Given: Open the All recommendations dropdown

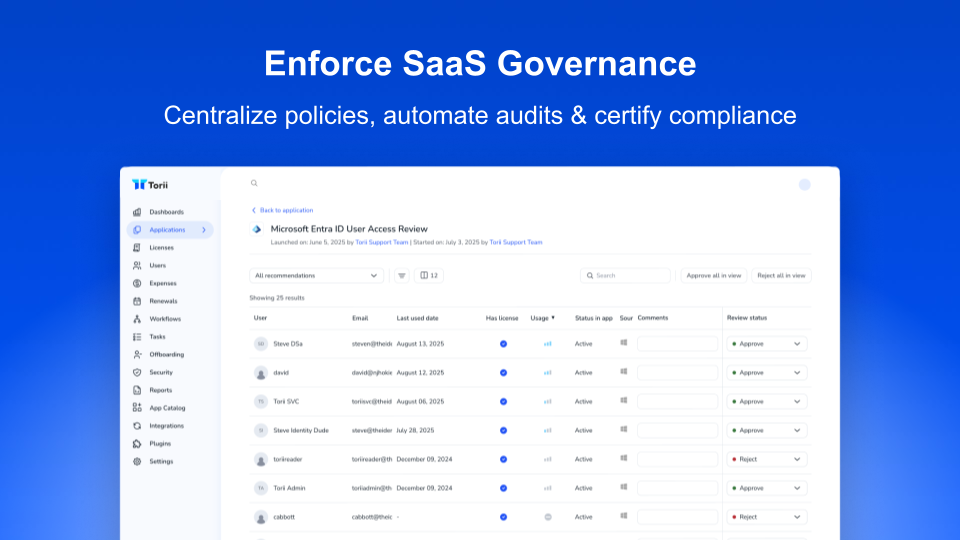Looking at the screenshot, I should pos(316,275).
